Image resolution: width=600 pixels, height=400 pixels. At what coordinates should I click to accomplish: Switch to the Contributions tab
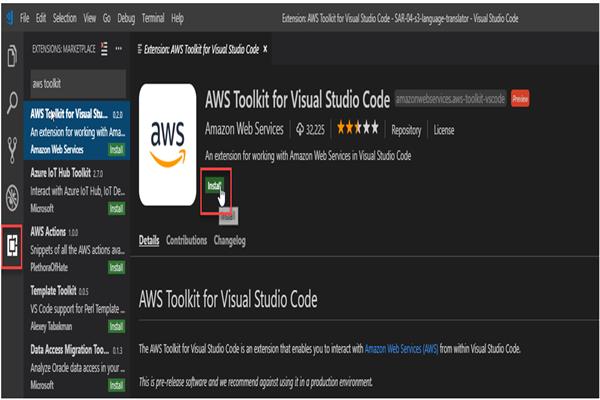pyautogui.click(x=186, y=241)
